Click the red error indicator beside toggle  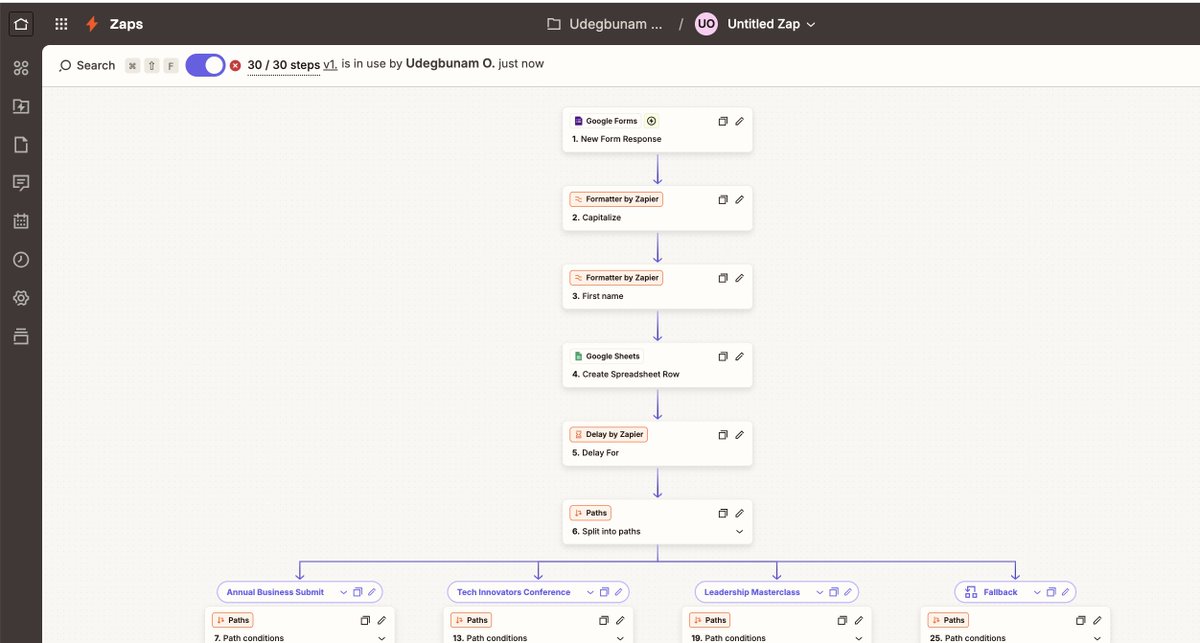click(x=235, y=65)
